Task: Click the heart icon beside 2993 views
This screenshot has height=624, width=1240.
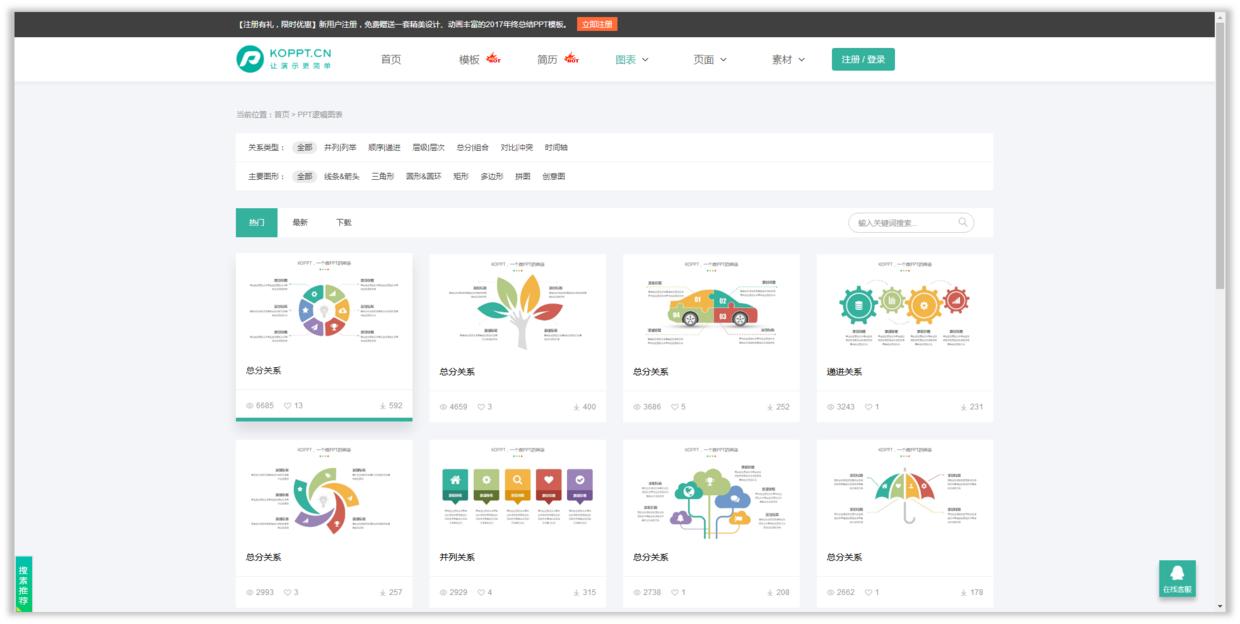Action: [288, 592]
